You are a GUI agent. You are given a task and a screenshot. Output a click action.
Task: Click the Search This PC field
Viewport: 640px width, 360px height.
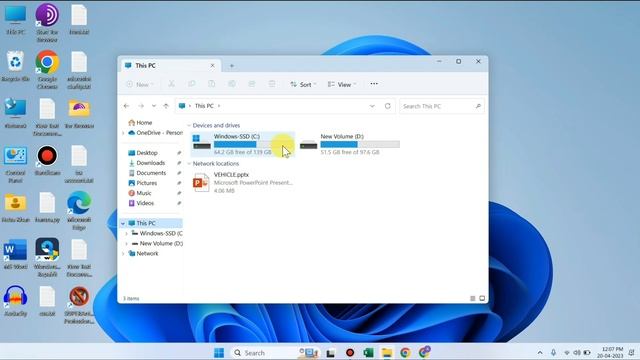pyautogui.click(x=442, y=106)
